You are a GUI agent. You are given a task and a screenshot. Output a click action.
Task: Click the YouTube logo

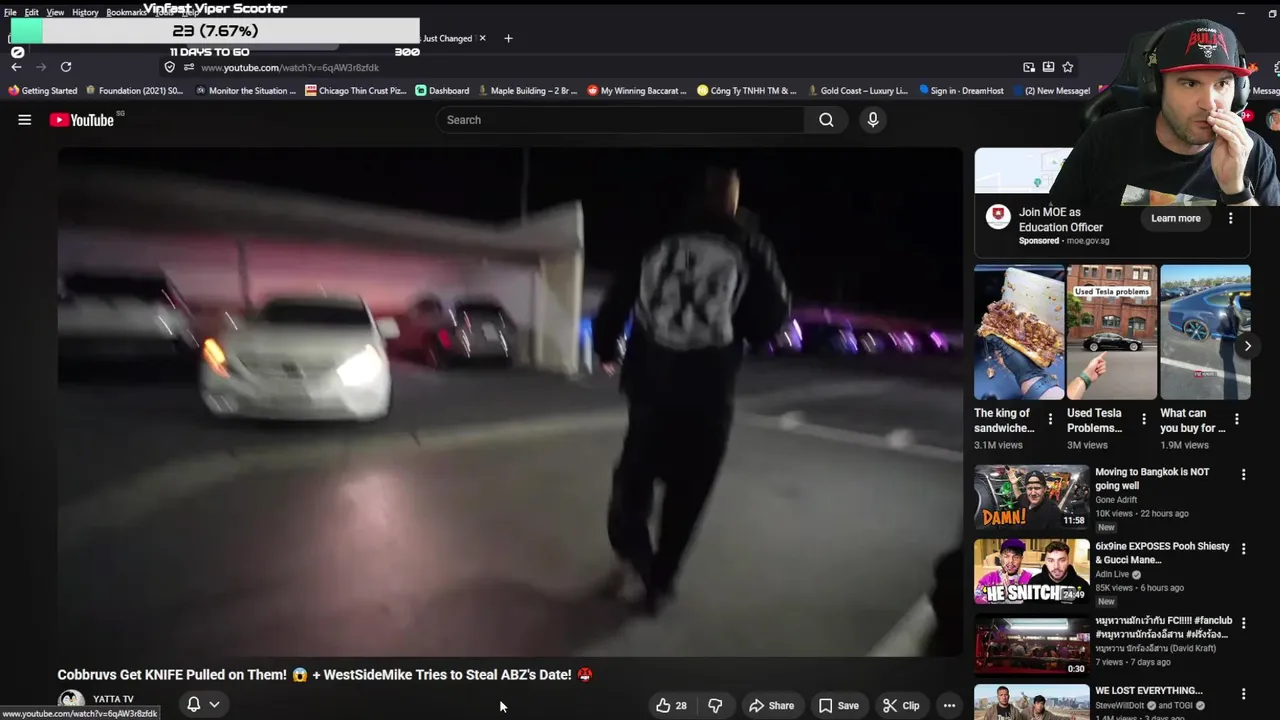[82, 120]
